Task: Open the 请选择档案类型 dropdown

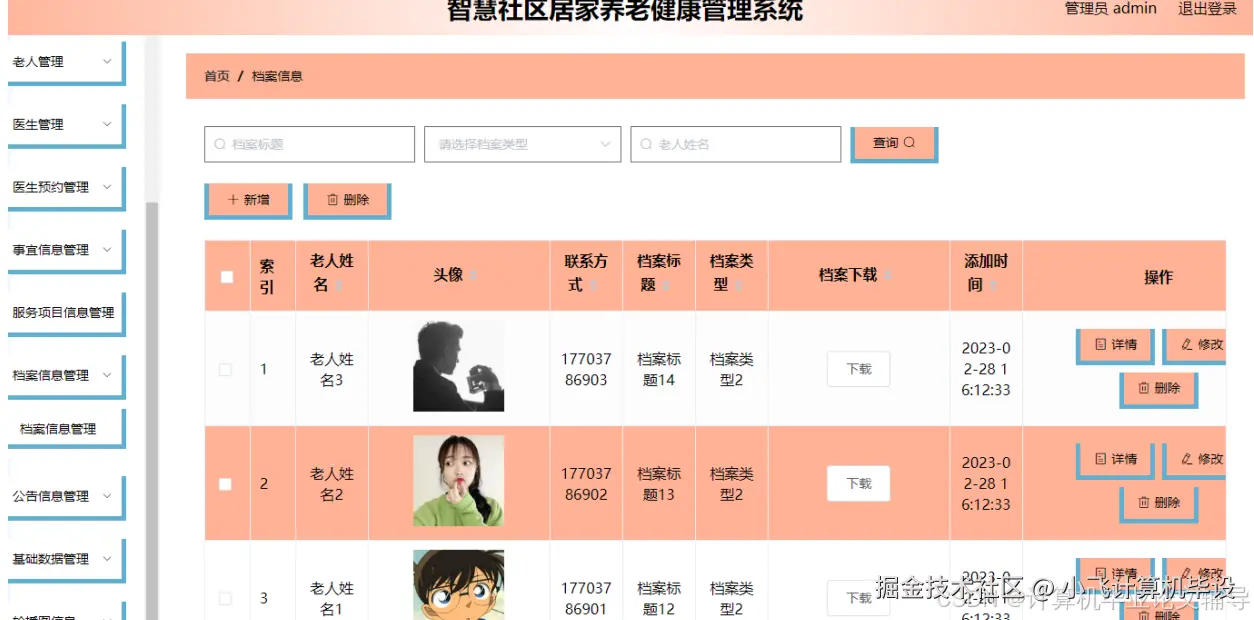Action: click(522, 144)
